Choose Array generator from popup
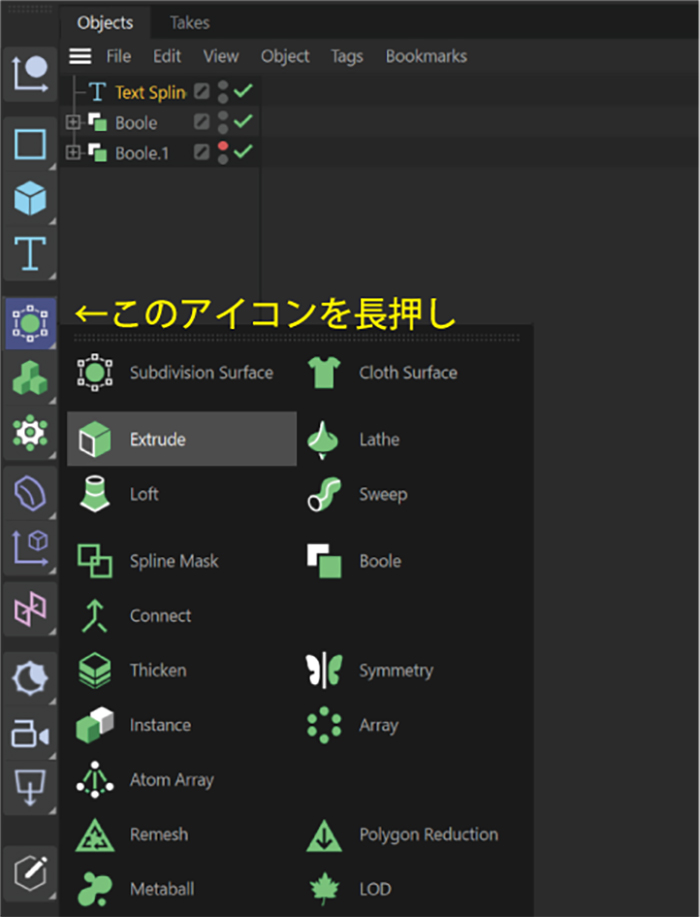Screen dimensions: 700x917 (x=412, y=725)
